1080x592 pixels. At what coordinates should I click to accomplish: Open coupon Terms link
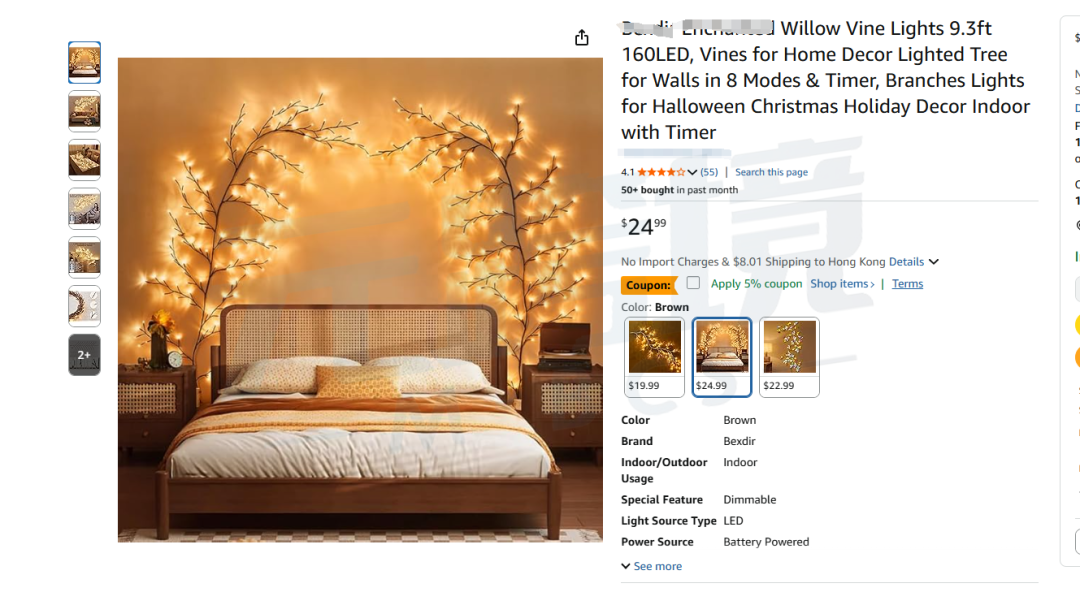tap(907, 284)
